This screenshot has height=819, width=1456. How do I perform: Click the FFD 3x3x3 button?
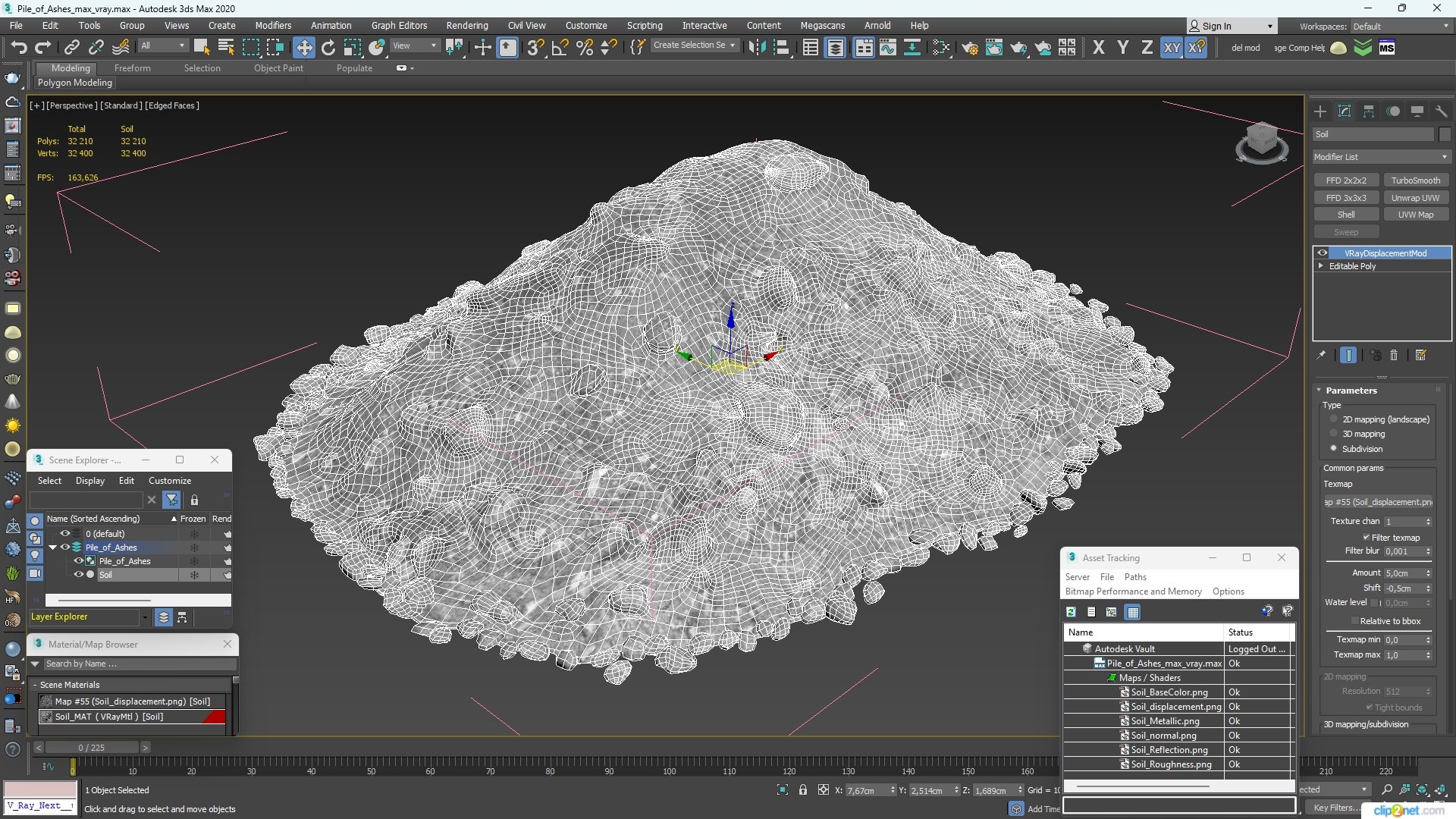tap(1346, 198)
